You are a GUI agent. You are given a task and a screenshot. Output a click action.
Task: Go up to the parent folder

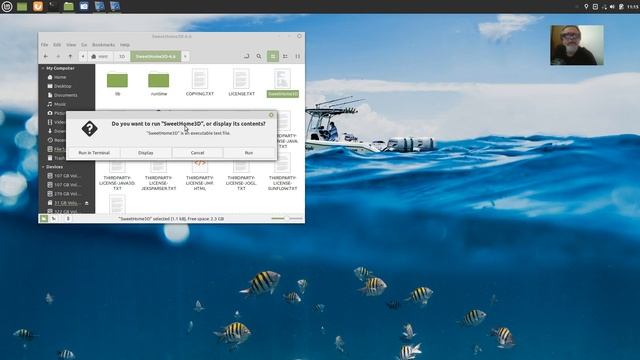pyautogui.click(x=70, y=56)
